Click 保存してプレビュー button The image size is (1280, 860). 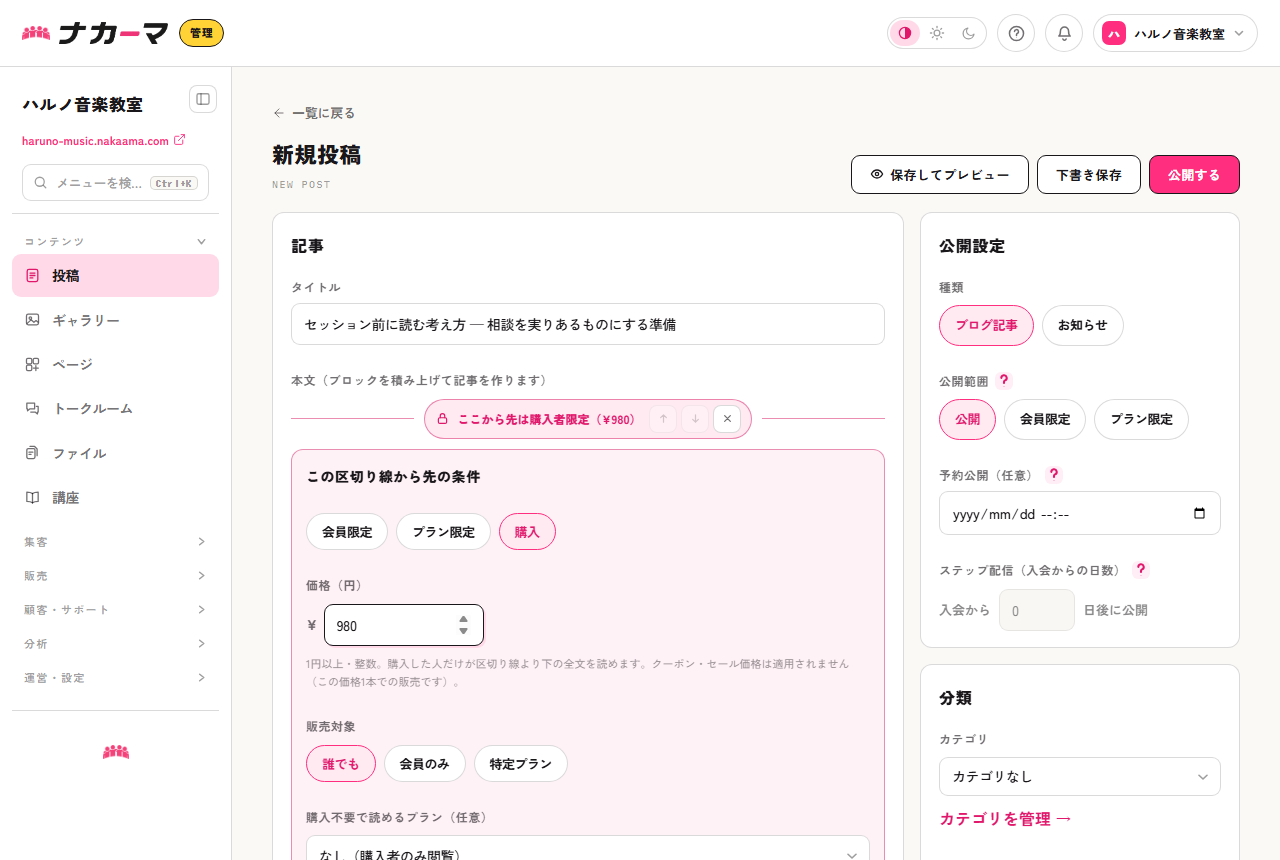pyautogui.click(x=940, y=174)
